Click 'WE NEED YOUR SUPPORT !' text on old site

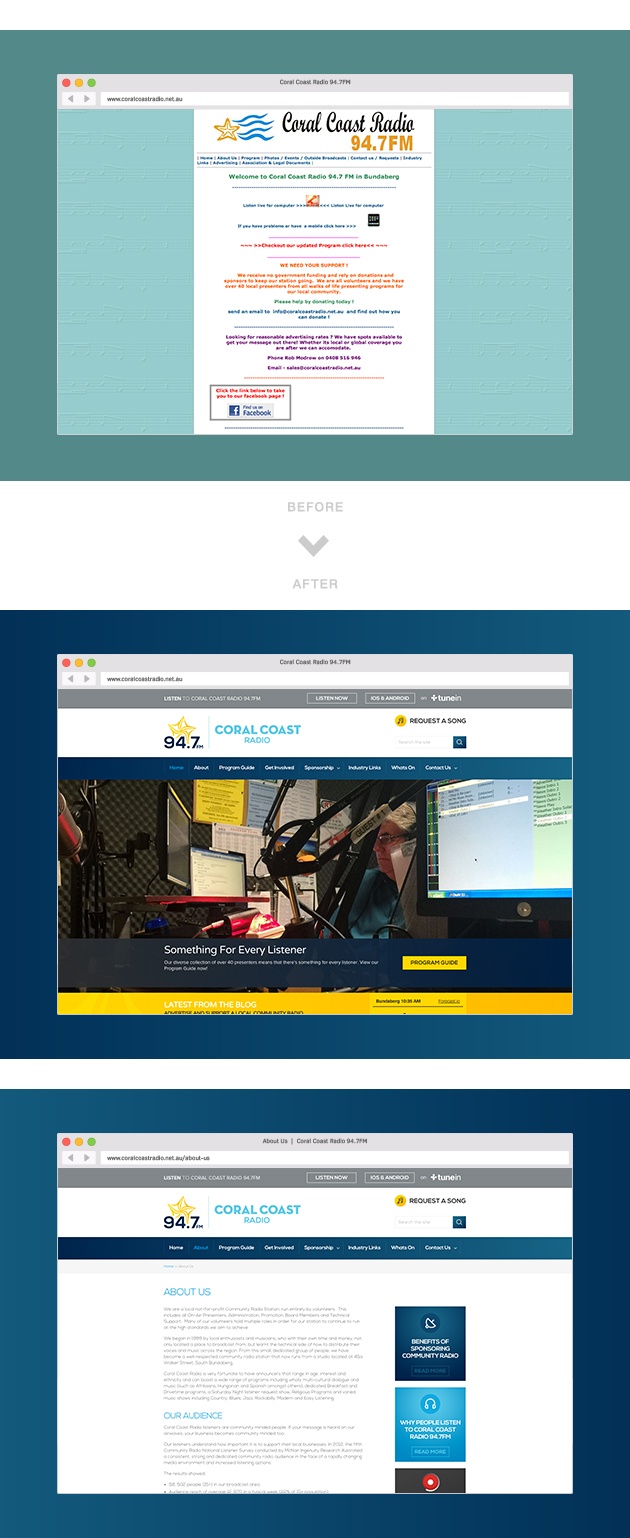pos(313,265)
